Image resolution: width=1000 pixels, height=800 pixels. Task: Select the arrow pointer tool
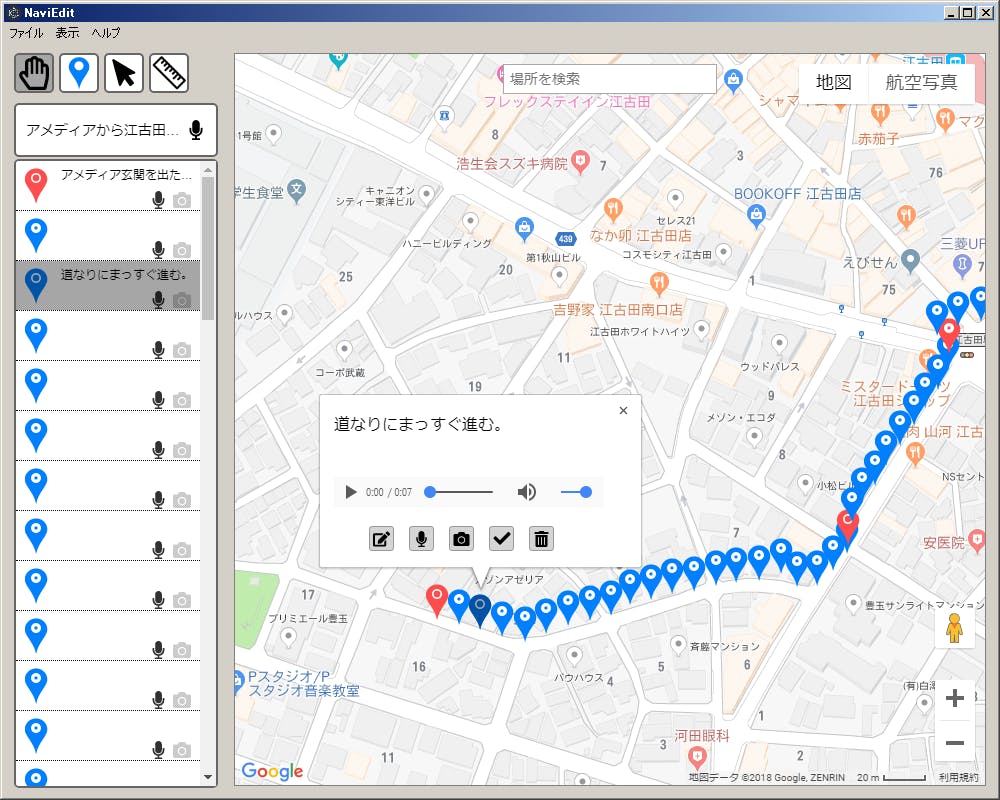click(x=124, y=73)
